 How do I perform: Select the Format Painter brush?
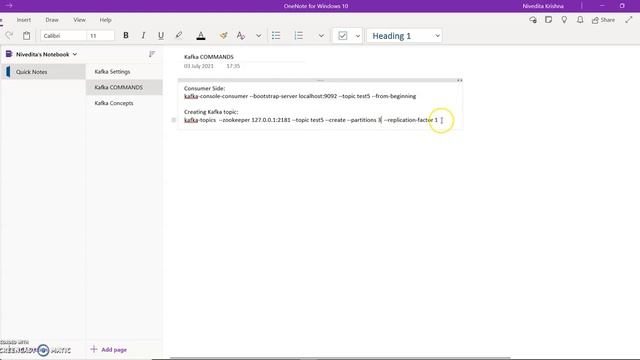[x=223, y=36]
